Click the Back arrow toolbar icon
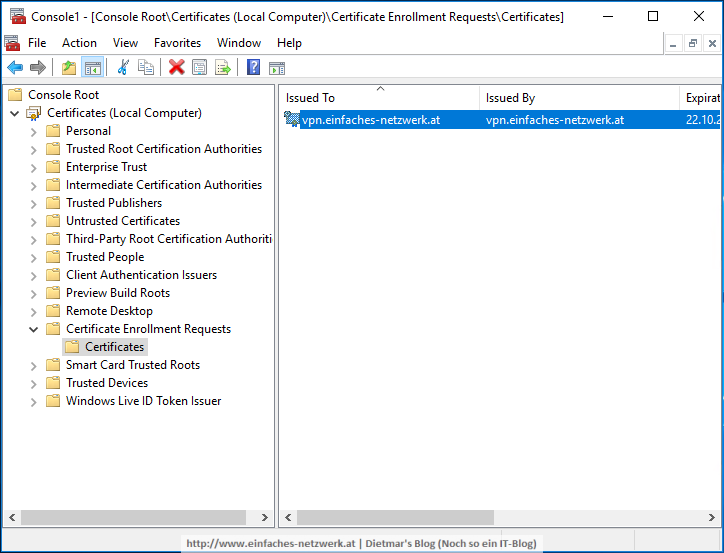 (15, 68)
